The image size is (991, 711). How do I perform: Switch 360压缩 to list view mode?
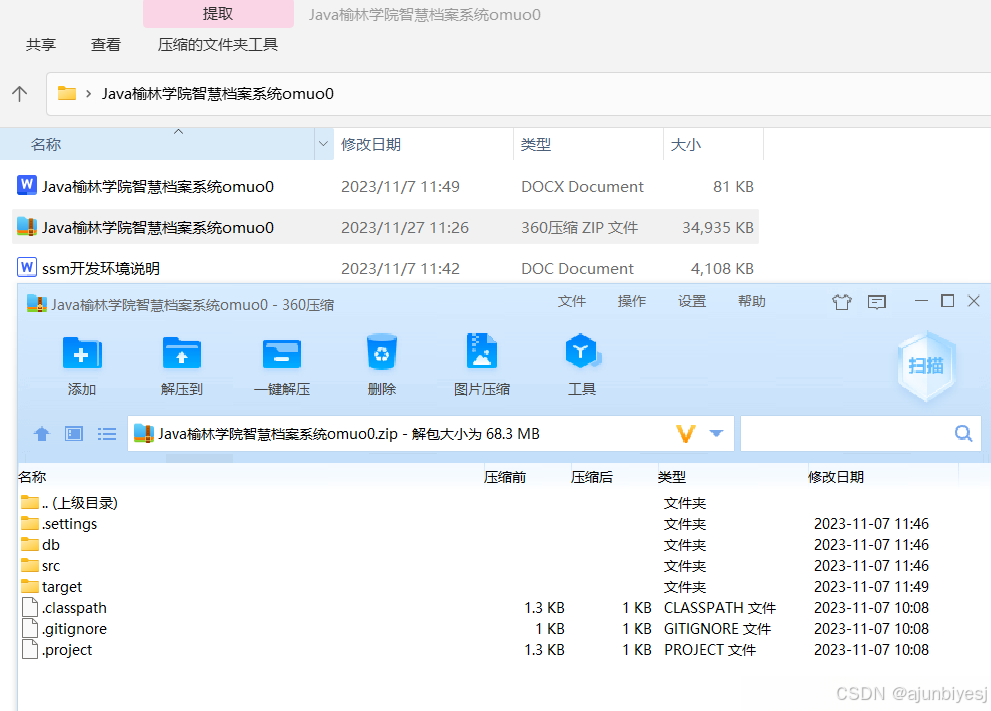point(107,434)
